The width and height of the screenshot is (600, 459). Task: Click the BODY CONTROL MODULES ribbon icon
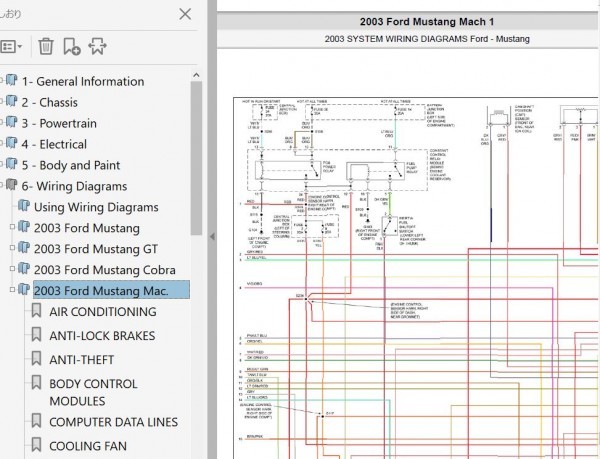[x=36, y=382]
